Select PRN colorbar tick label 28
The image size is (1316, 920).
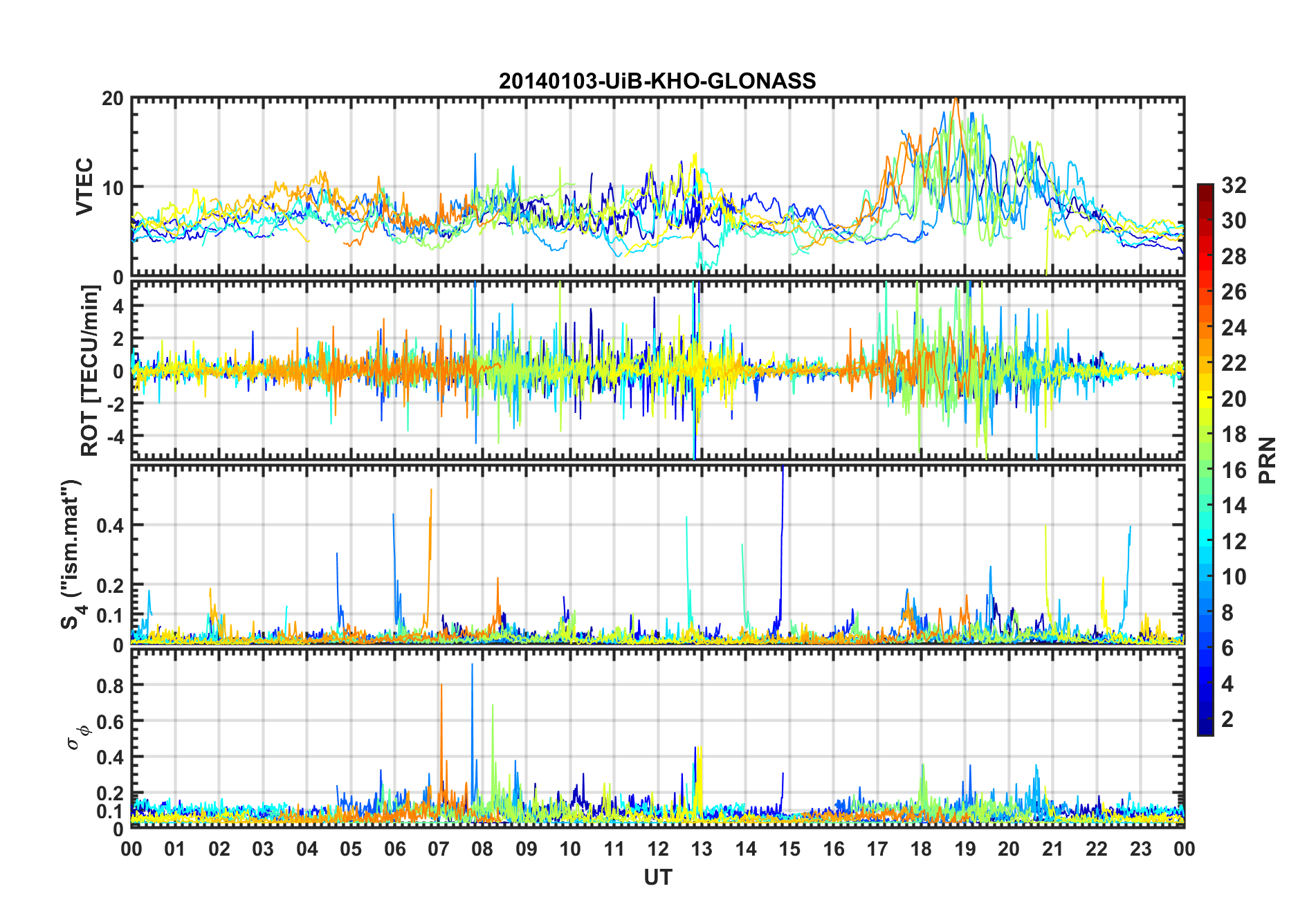1234,257
